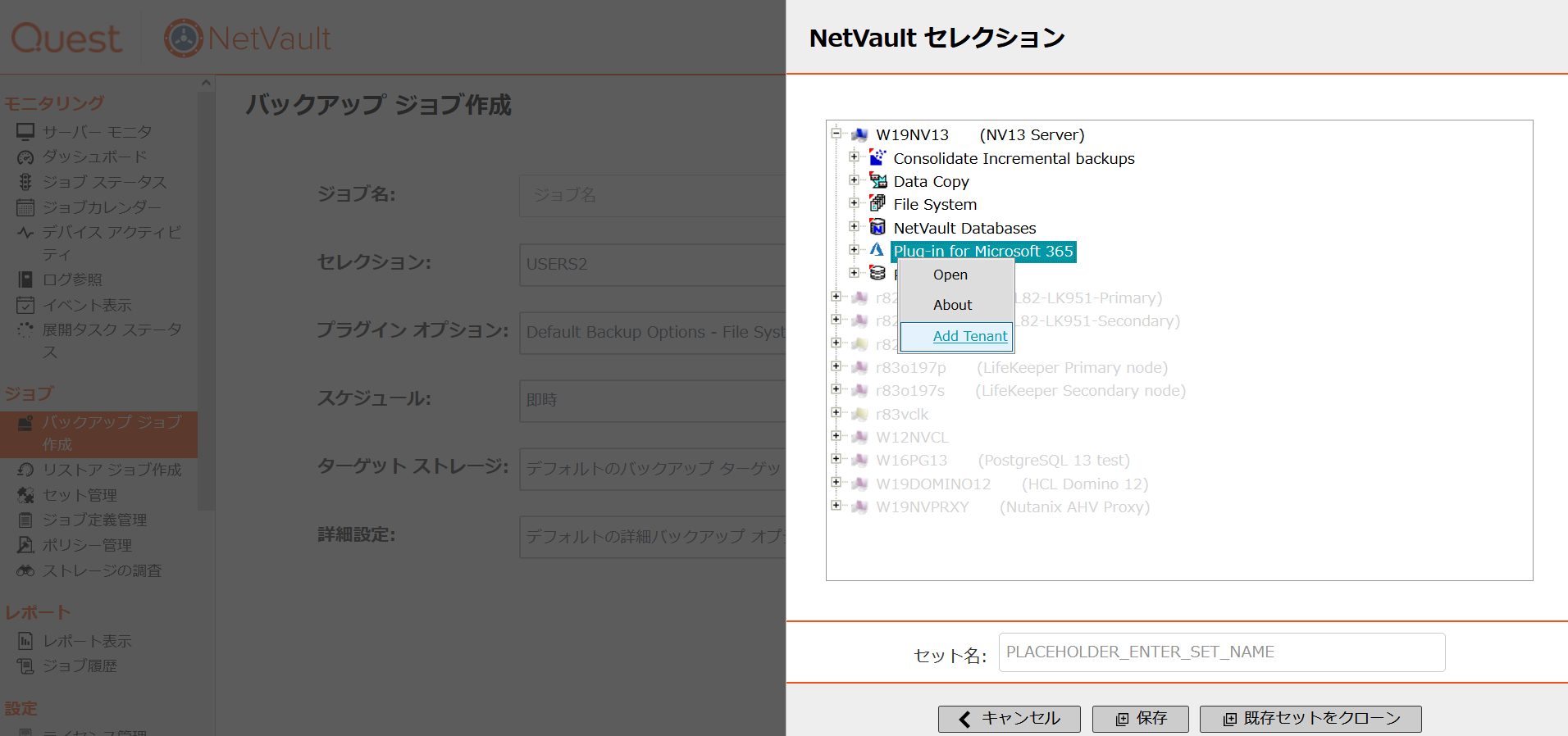Expand Plug-in for Microsoft 365 node
Viewport: 1568px width, 736px height.
pyautogui.click(x=854, y=249)
